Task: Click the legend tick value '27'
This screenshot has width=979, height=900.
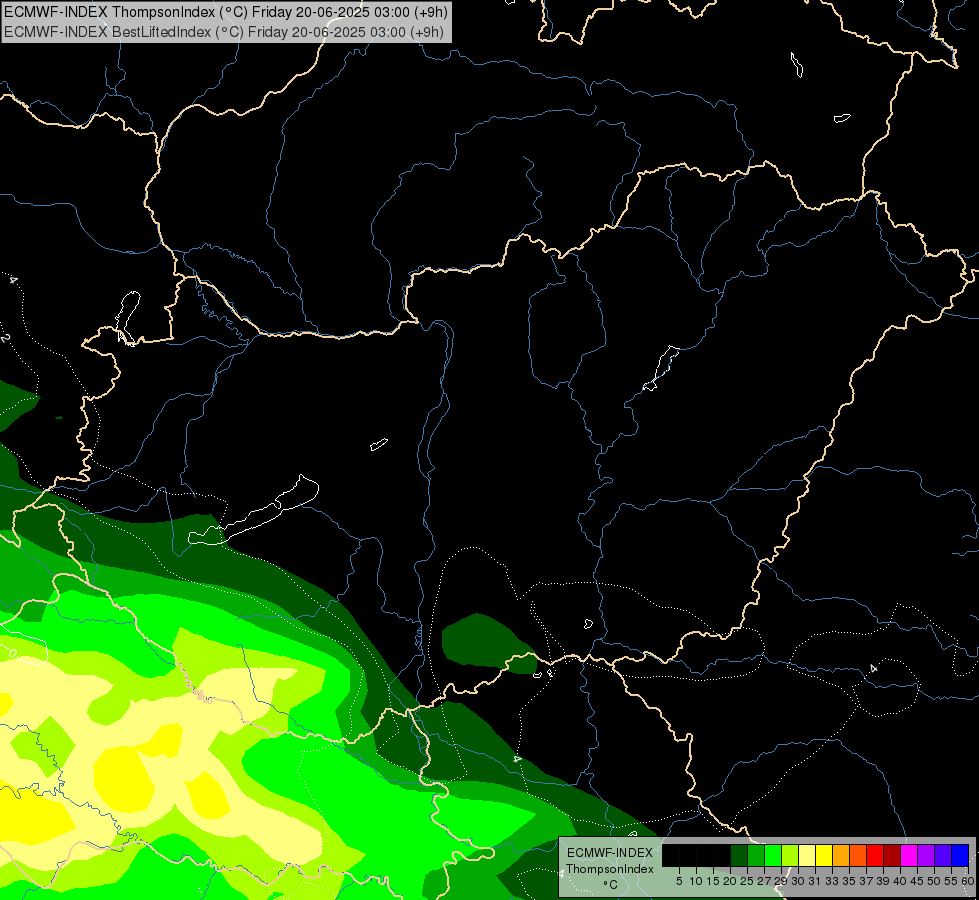Action: (x=764, y=881)
